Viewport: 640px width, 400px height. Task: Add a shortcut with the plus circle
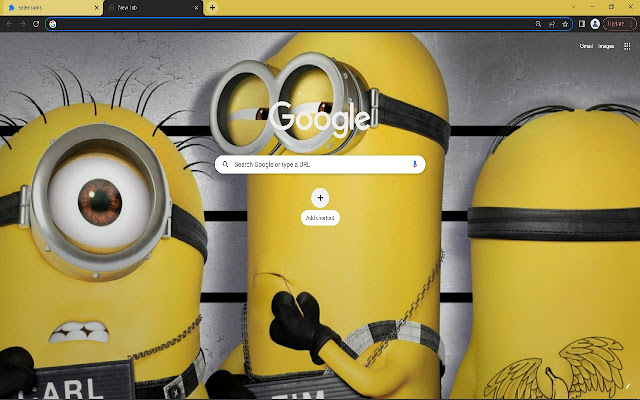320,198
